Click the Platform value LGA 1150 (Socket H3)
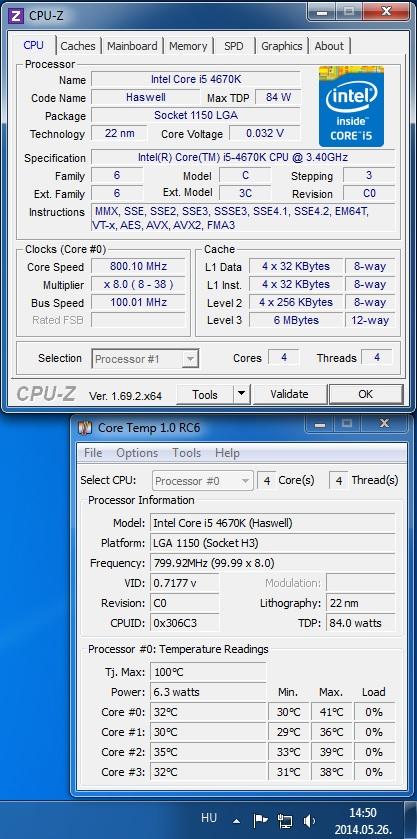This screenshot has height=839, width=417. pyautogui.click(x=272, y=543)
